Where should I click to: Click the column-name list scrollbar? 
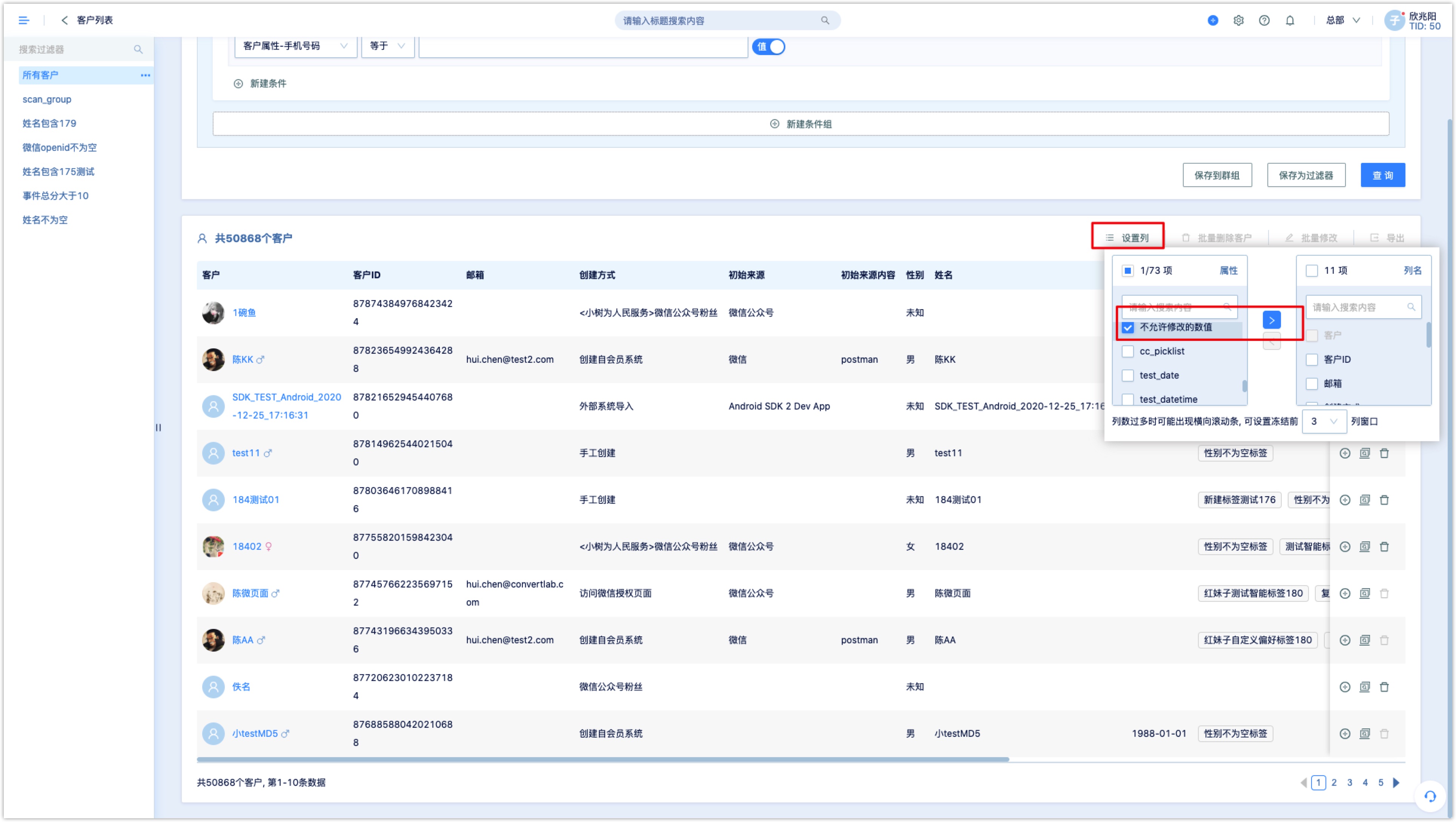pyautogui.click(x=1429, y=334)
